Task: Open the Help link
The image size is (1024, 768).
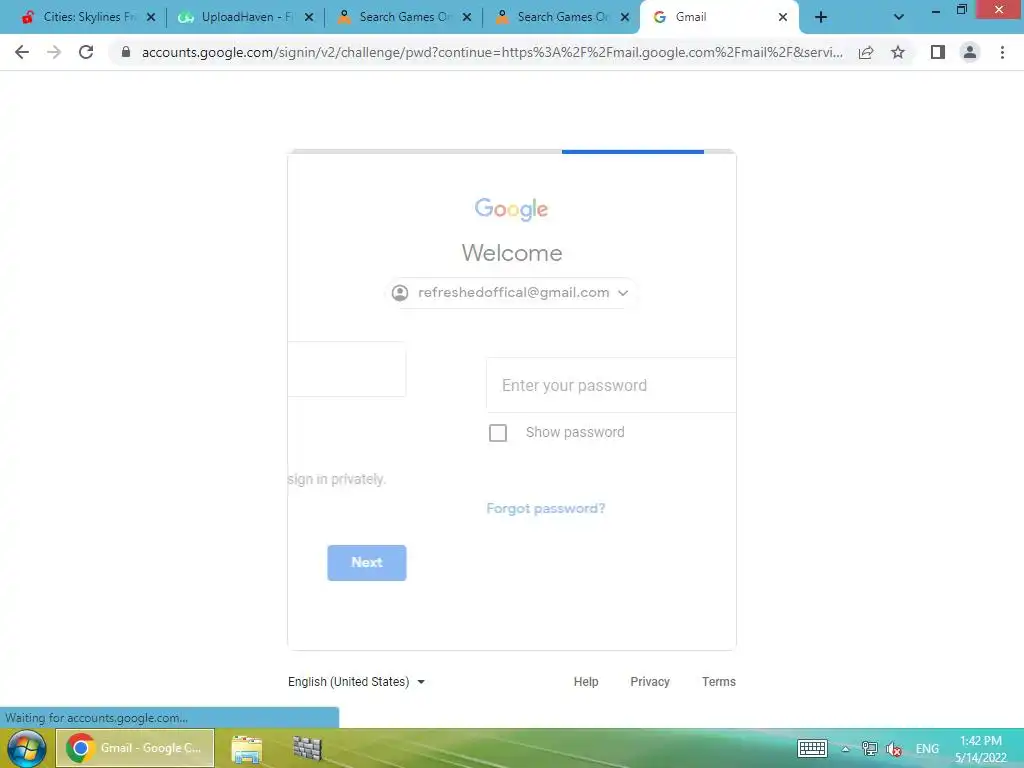Action: coord(586,682)
